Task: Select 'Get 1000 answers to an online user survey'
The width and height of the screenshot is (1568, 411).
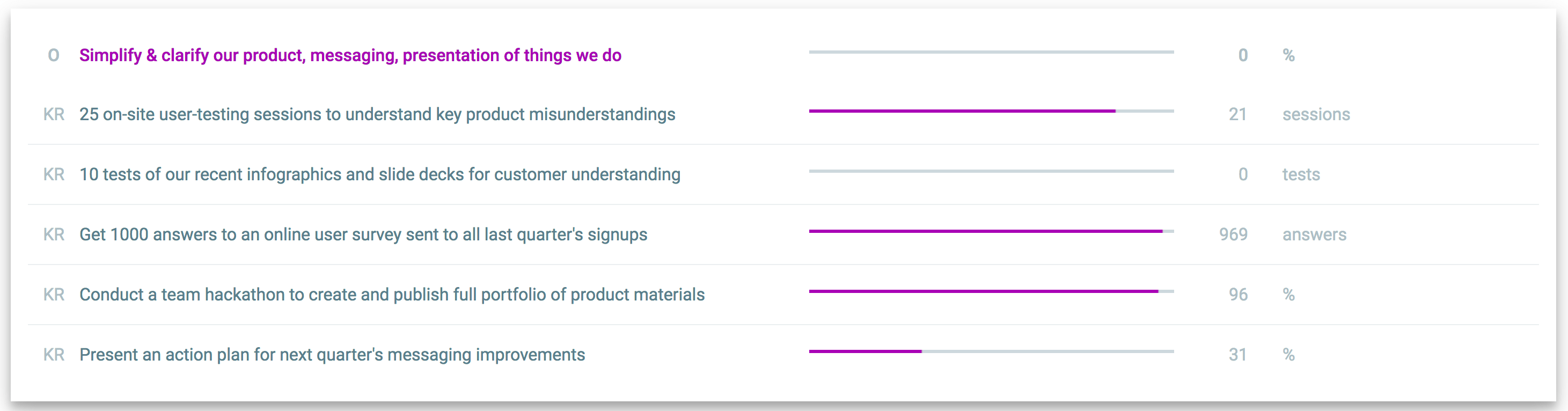Action: tap(363, 234)
